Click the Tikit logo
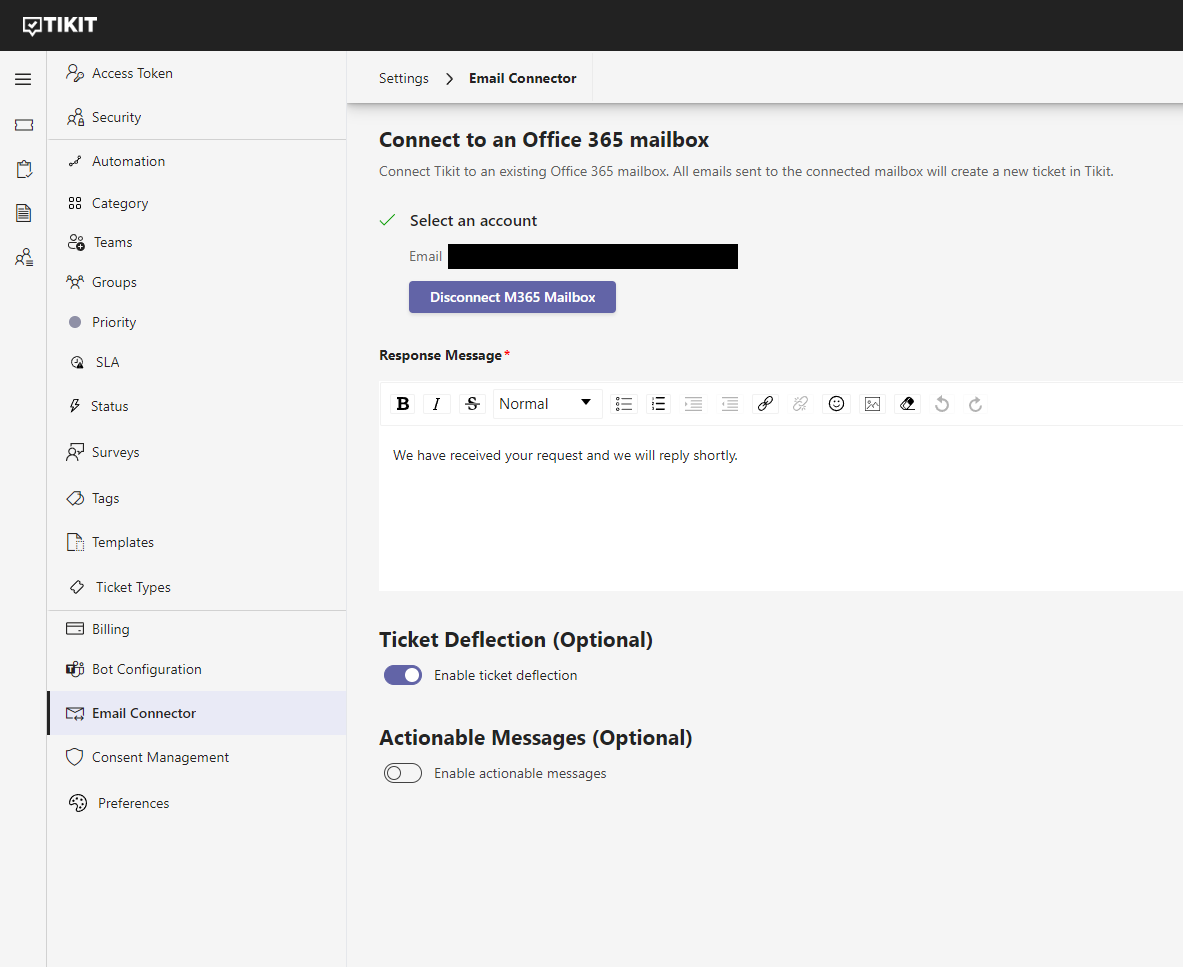 (x=60, y=25)
